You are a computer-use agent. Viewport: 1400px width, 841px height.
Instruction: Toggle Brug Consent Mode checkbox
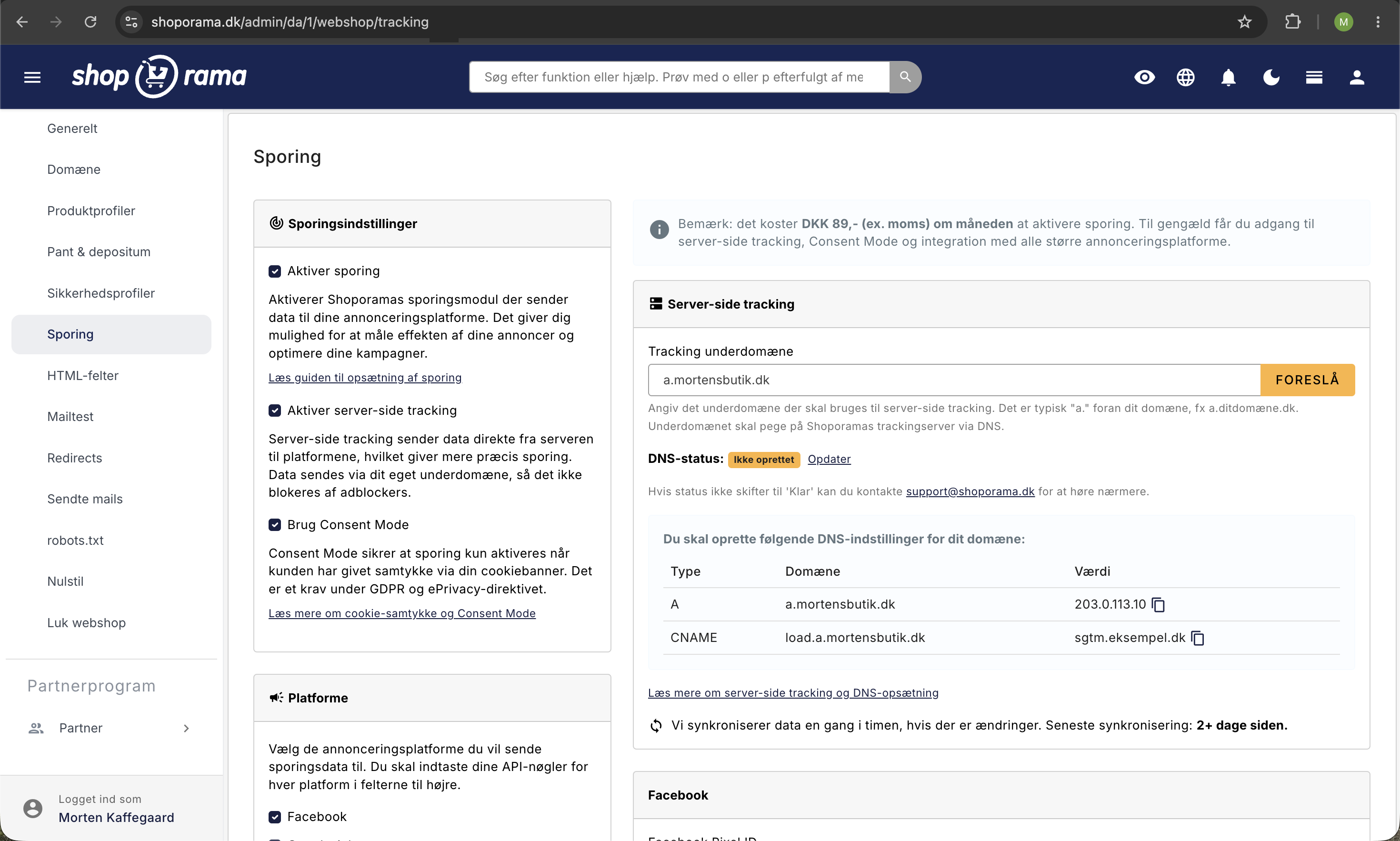coord(275,525)
